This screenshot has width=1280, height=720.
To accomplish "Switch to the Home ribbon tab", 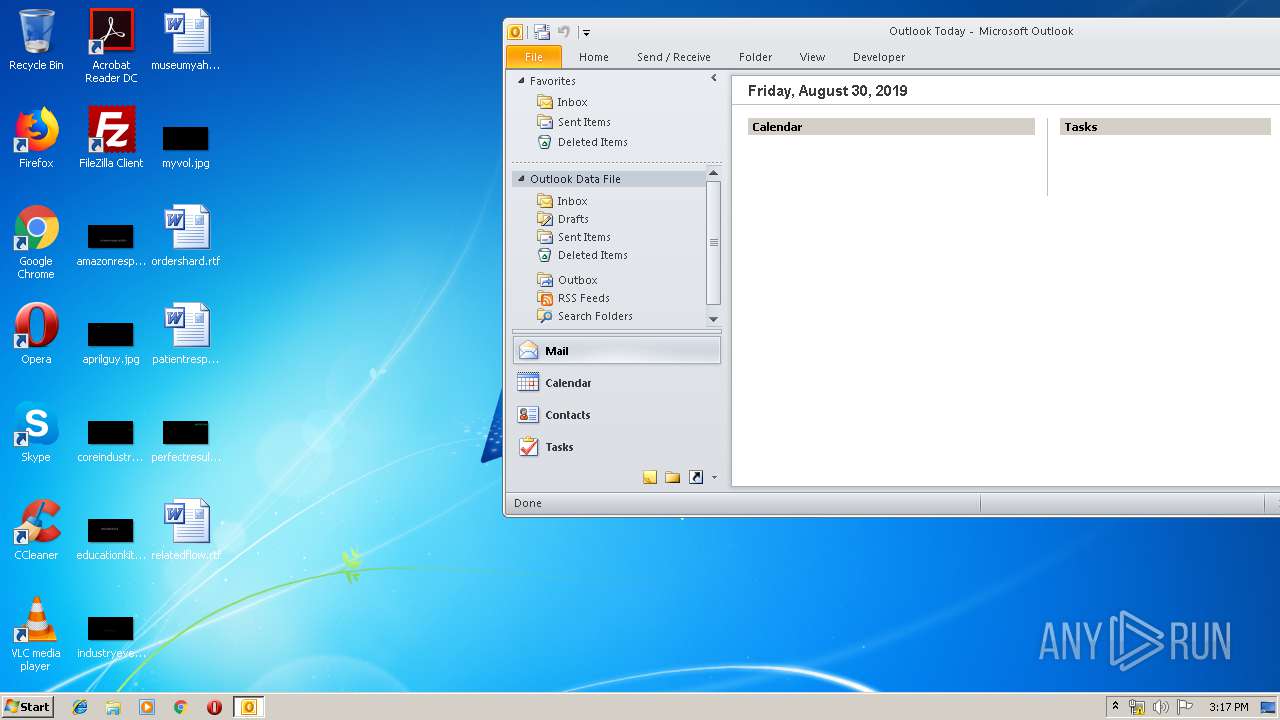I will click(594, 57).
